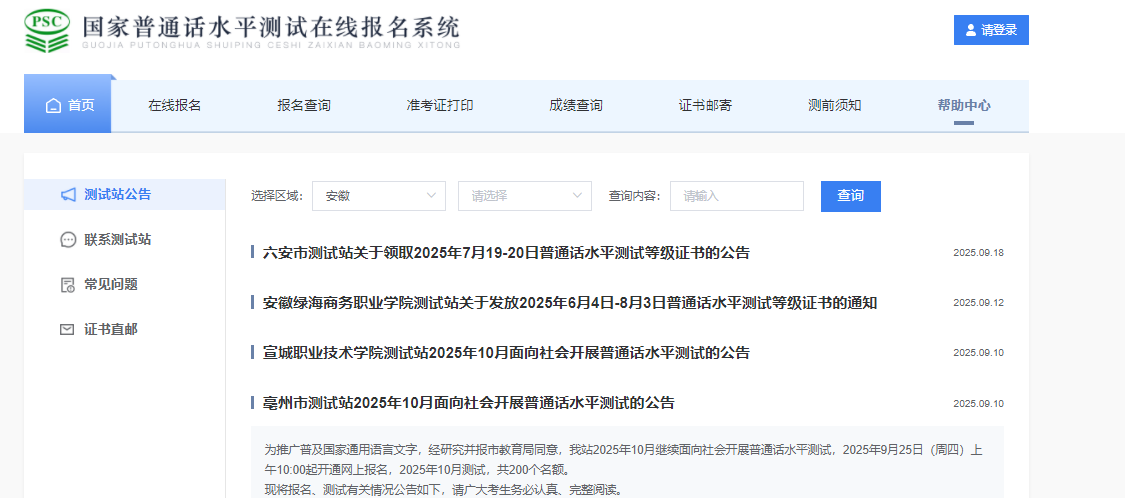Click the 请登录 login button
Image resolution: width=1125 pixels, height=498 pixels.
click(991, 31)
